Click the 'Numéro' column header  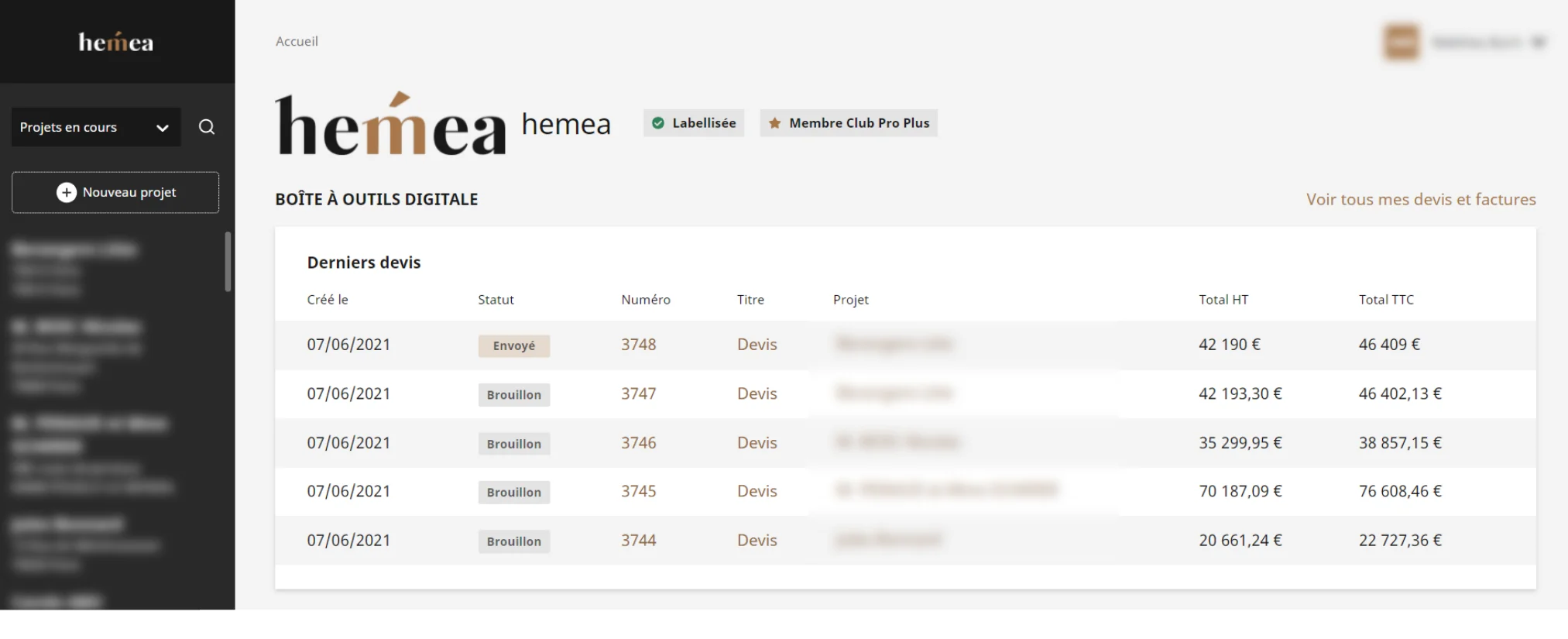(646, 300)
